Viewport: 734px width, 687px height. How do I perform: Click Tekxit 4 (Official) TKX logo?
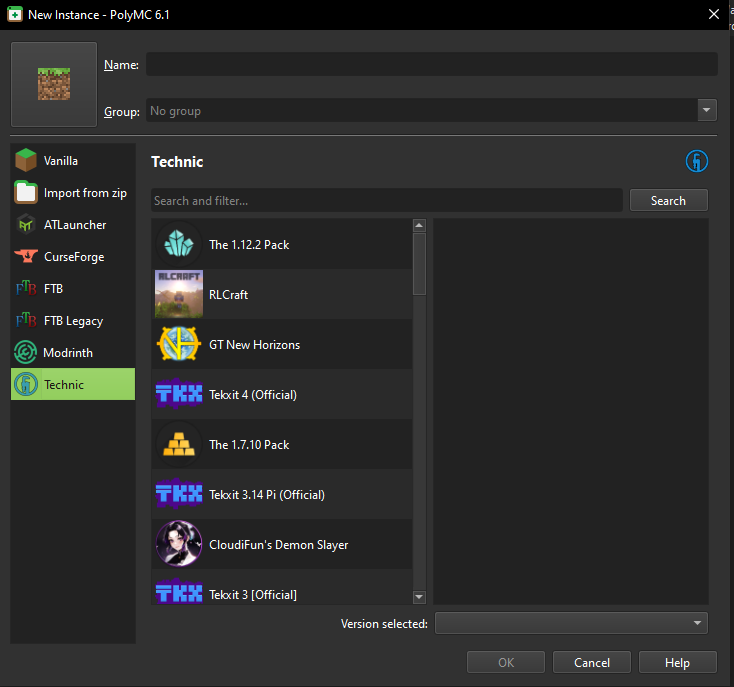tap(179, 394)
